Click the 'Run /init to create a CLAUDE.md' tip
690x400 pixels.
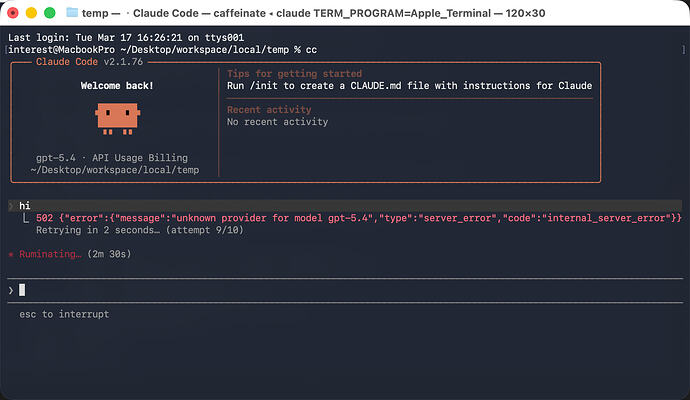409,86
